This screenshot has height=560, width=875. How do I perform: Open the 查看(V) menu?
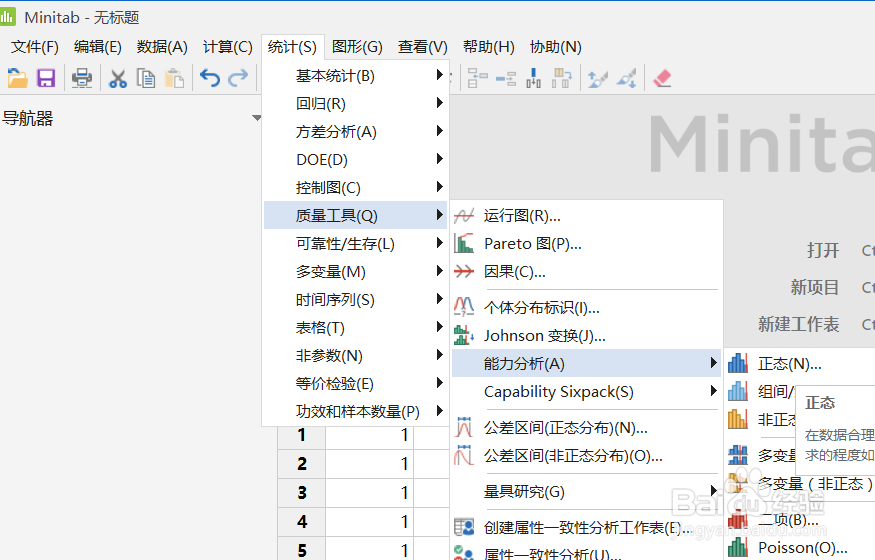pos(422,47)
